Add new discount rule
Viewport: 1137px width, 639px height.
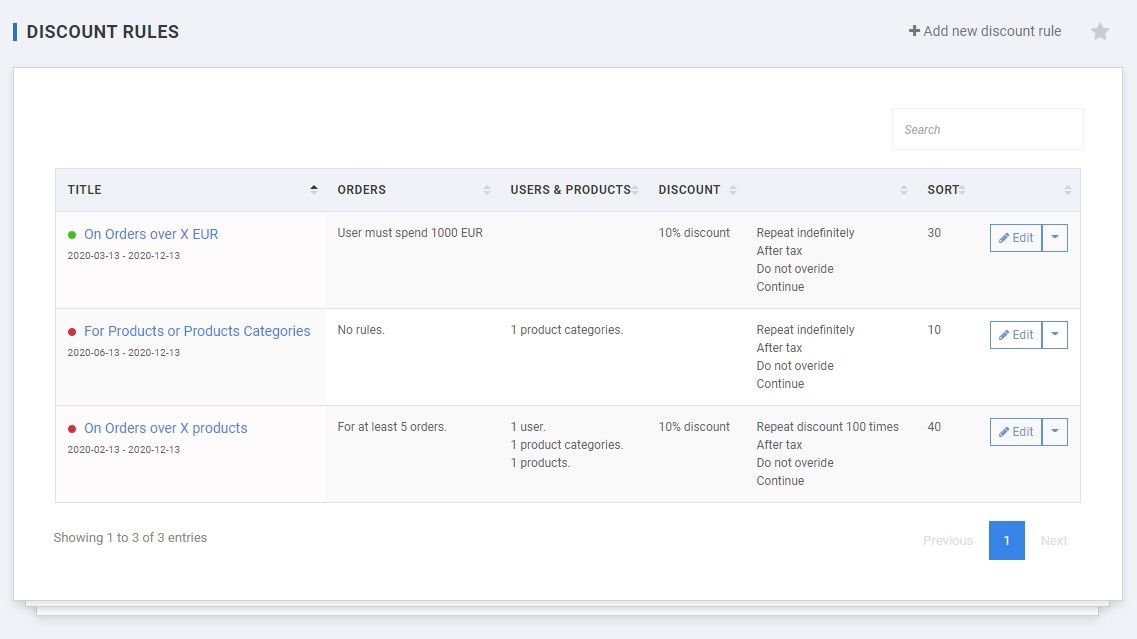(x=985, y=31)
